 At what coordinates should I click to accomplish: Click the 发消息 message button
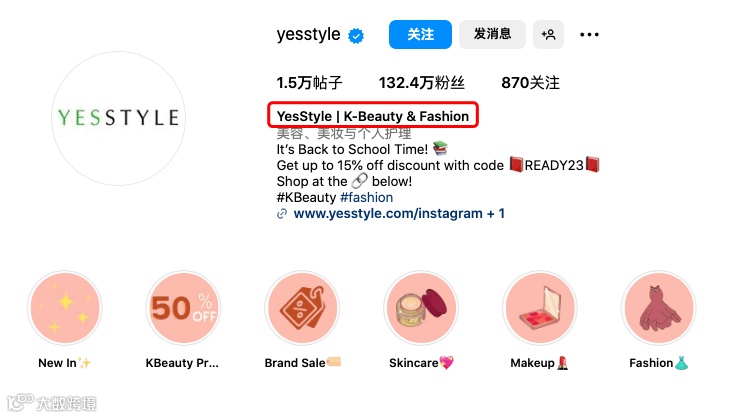click(492, 34)
